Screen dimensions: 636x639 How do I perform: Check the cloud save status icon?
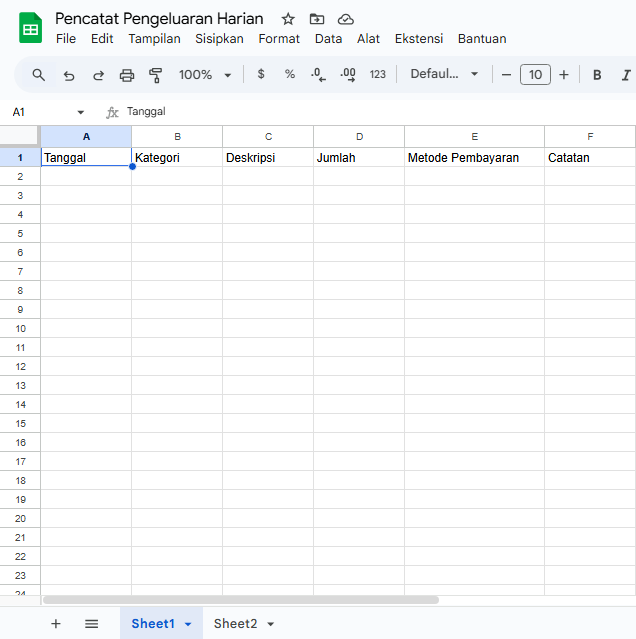point(346,19)
